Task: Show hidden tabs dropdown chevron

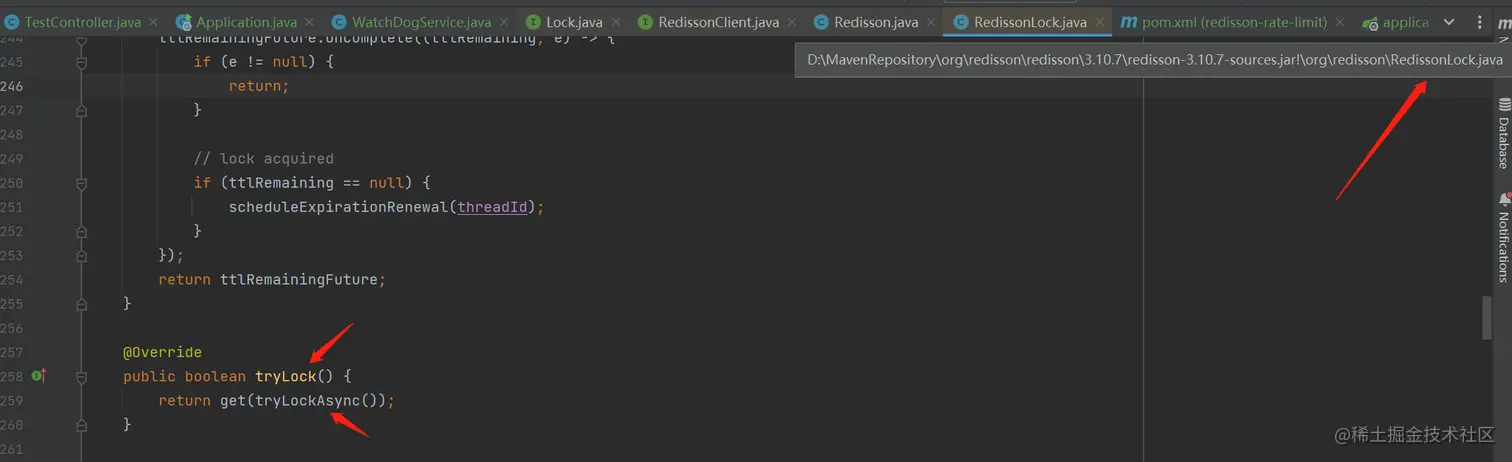Action: point(1449,22)
